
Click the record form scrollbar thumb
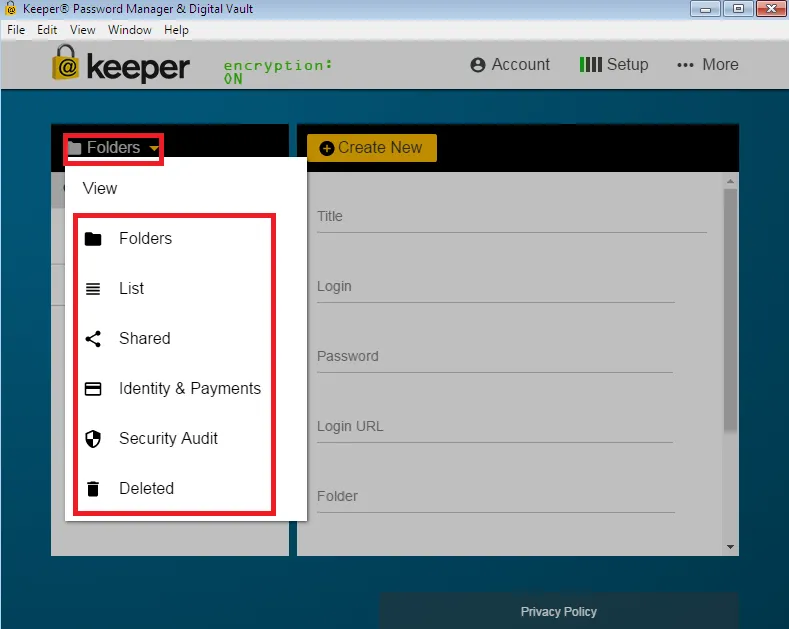730,310
